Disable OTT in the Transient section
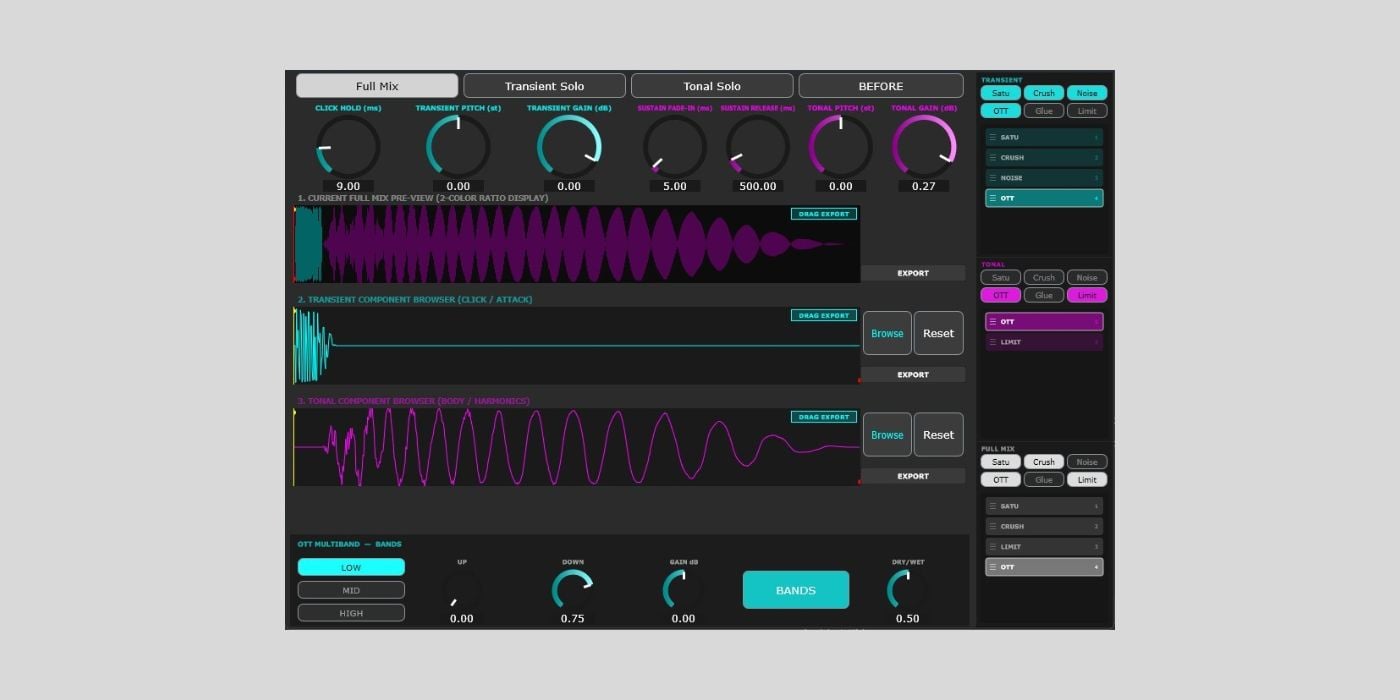The height and width of the screenshot is (700, 1400). tap(1000, 111)
